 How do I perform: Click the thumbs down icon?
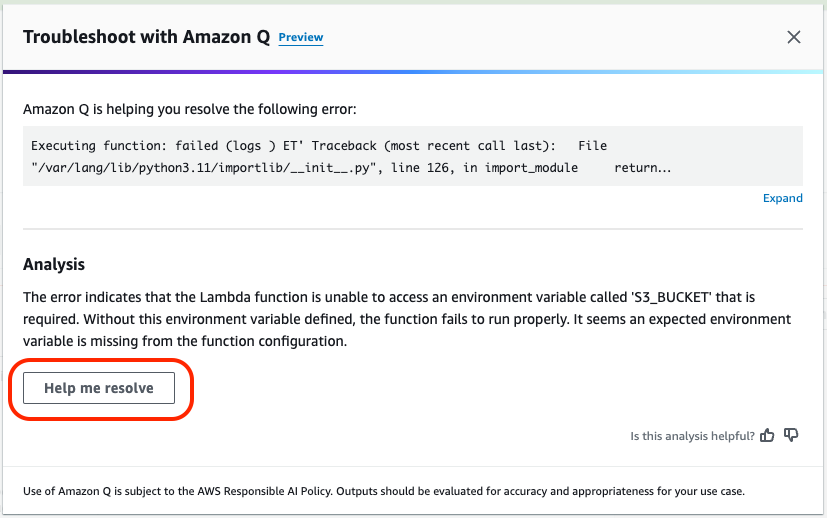coord(791,435)
